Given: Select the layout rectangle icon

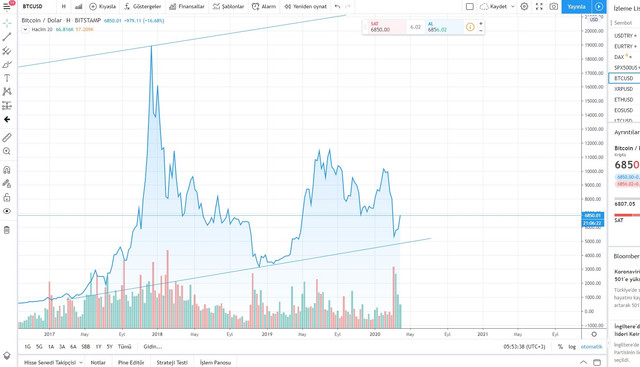Looking at the screenshot, I should coord(470,7).
